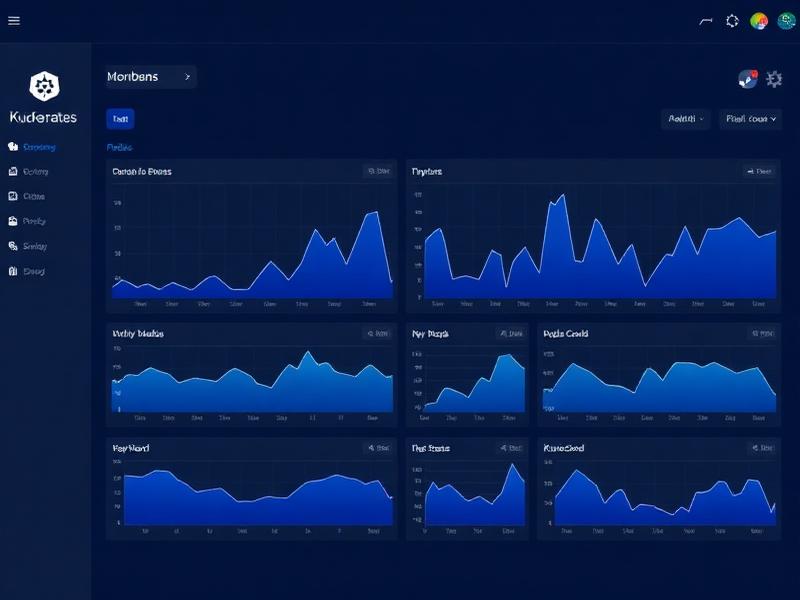The width and height of the screenshot is (800, 600).
Task: Open the chat notification icon with red badge
Action: (x=748, y=79)
